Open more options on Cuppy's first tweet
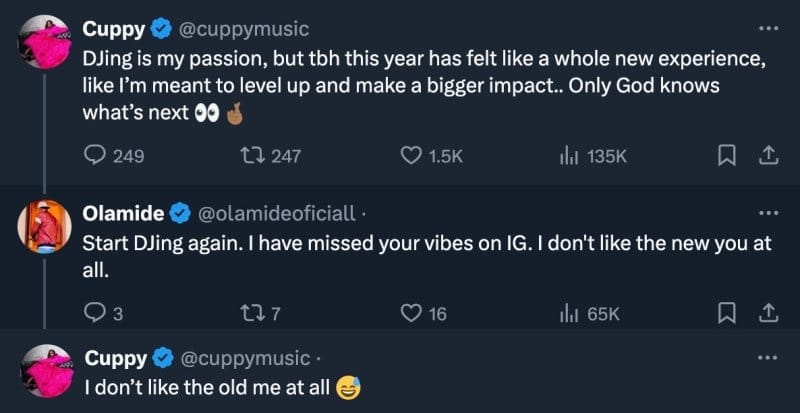Viewport: 800px width, 413px height. point(767,27)
